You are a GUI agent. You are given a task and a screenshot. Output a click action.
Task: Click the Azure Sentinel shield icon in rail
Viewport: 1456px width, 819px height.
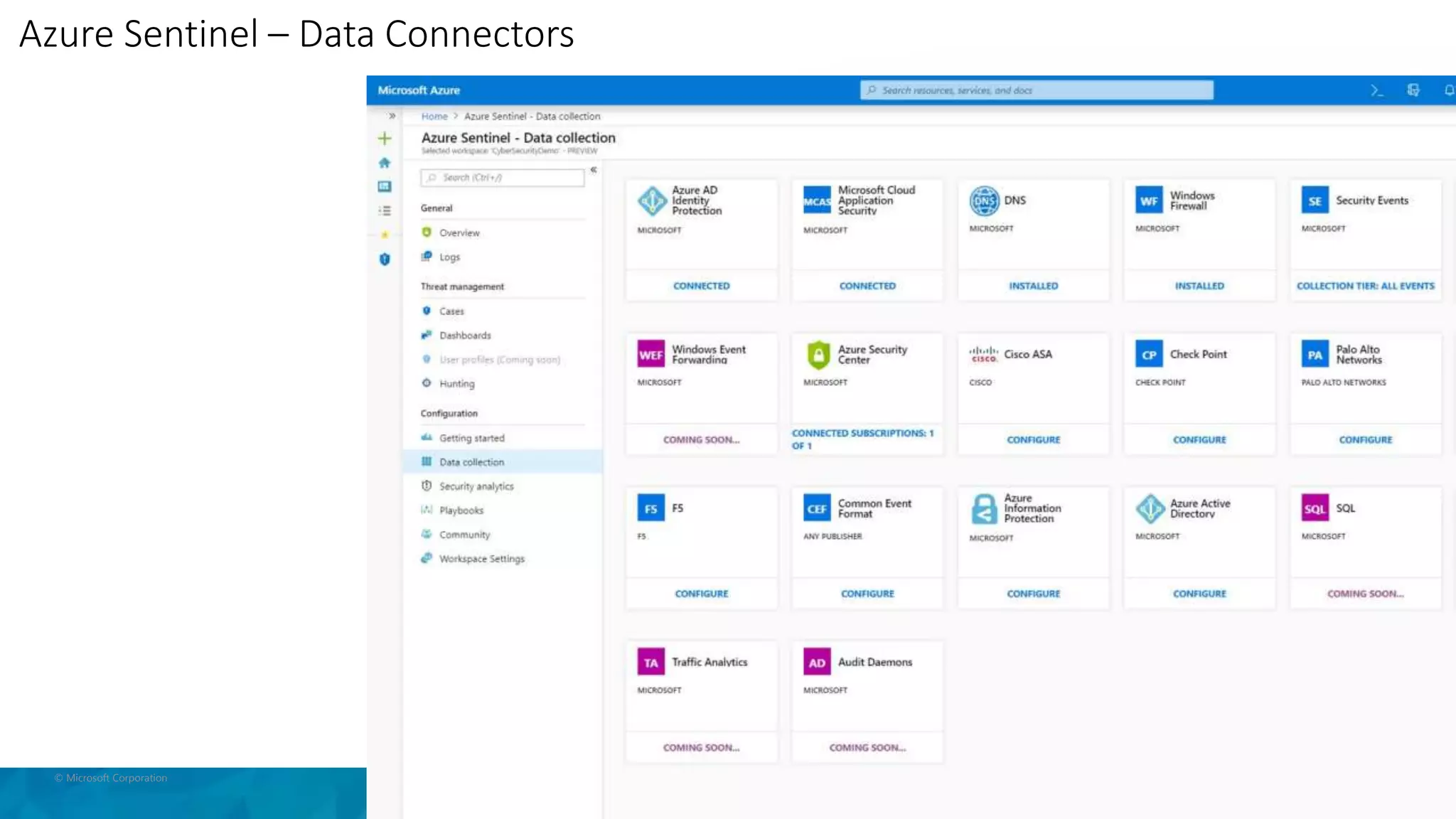pos(385,259)
